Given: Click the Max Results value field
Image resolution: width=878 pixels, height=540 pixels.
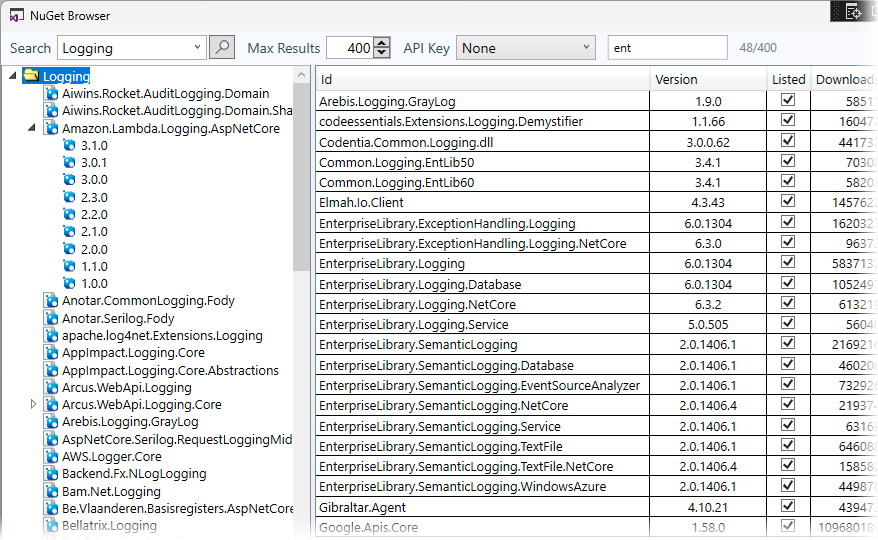Looking at the screenshot, I should click(351, 48).
